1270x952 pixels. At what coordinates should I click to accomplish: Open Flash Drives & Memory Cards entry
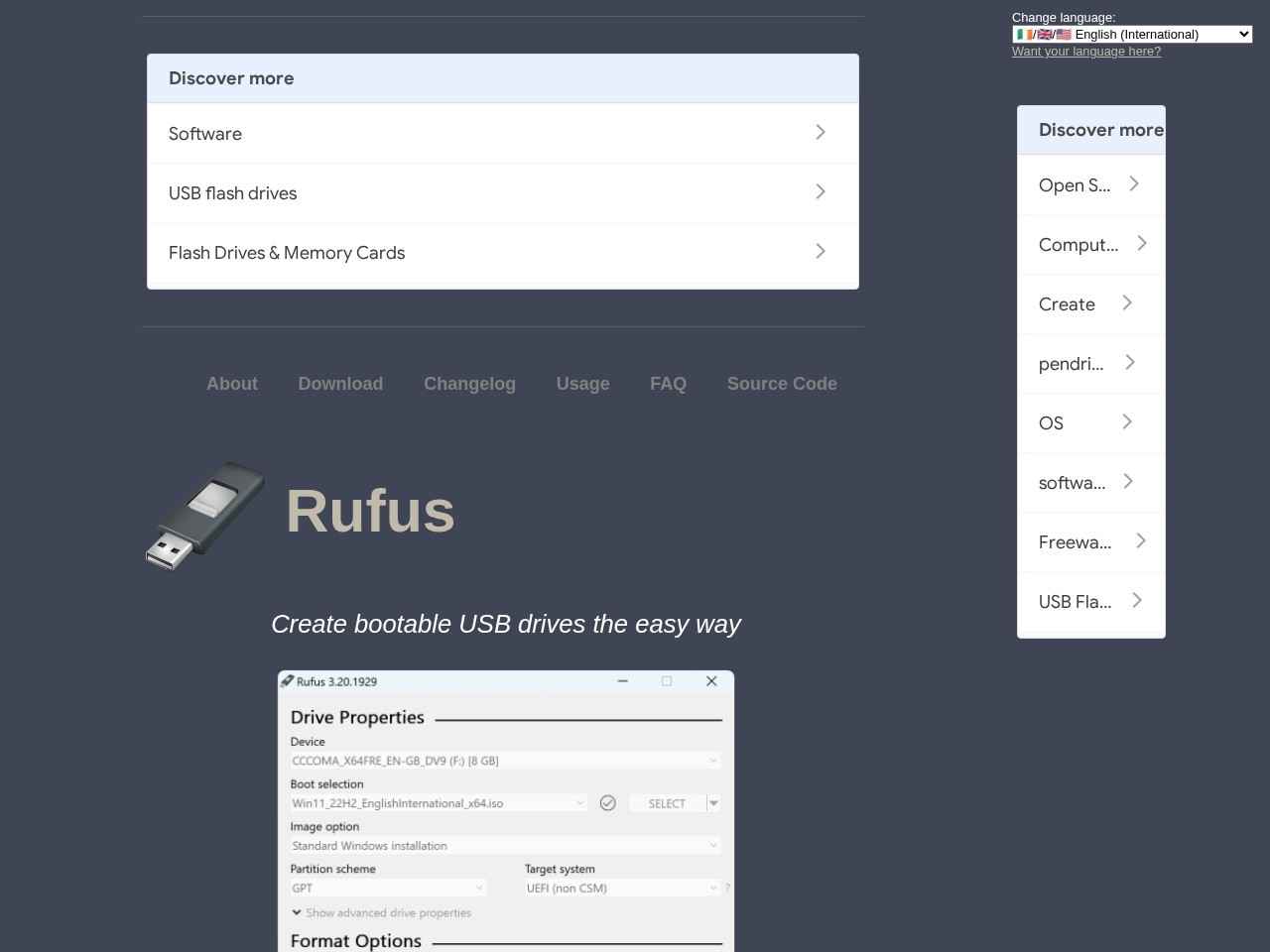coord(503,253)
